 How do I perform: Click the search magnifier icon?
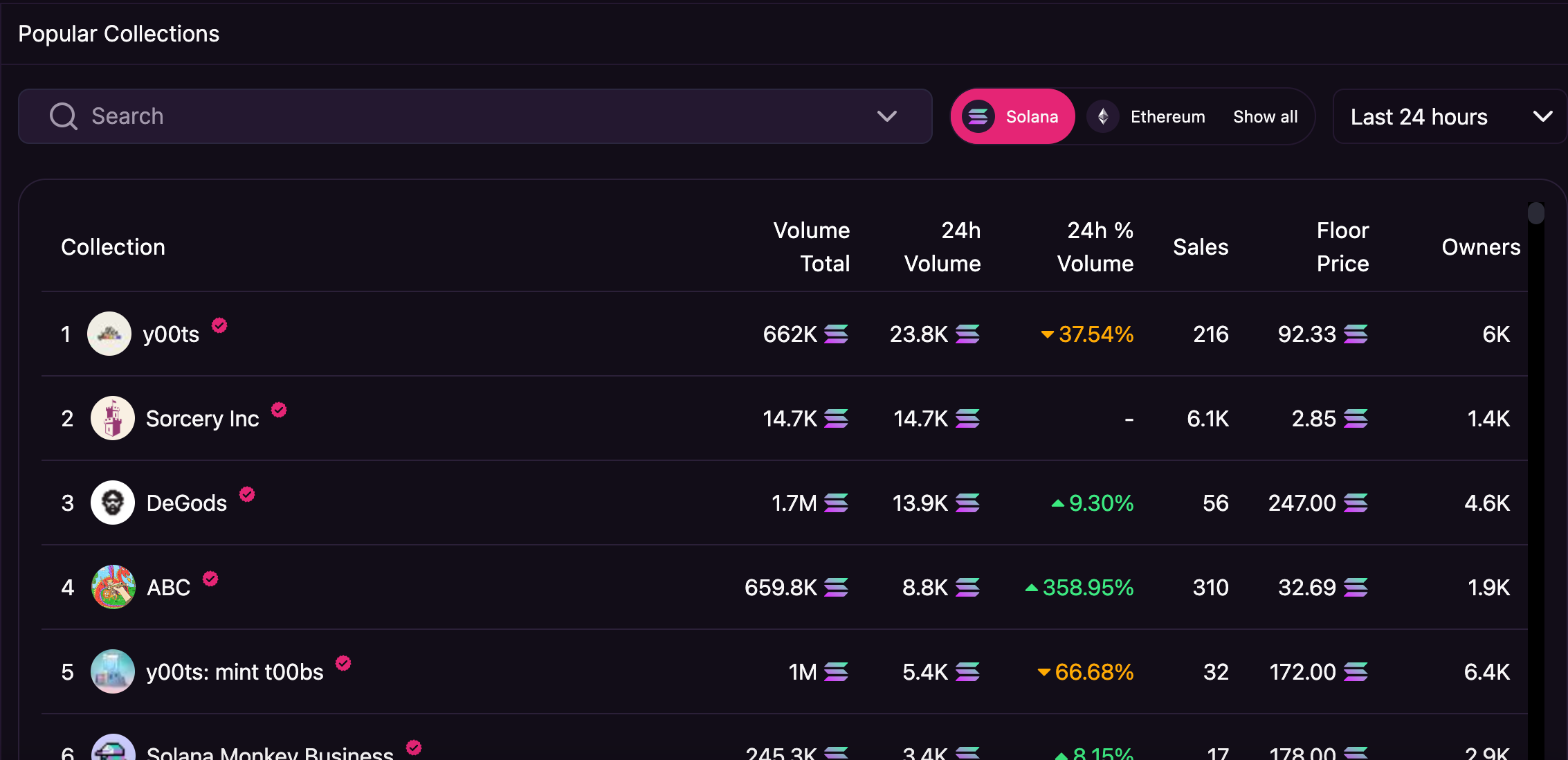[x=64, y=116]
